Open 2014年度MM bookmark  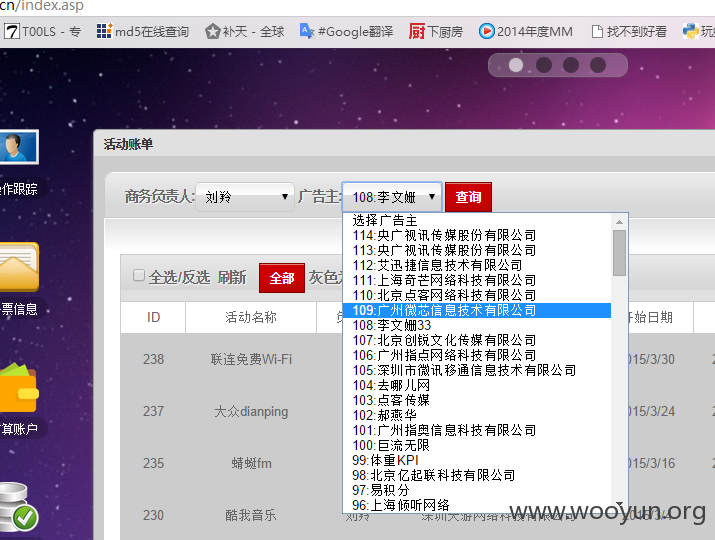526,31
